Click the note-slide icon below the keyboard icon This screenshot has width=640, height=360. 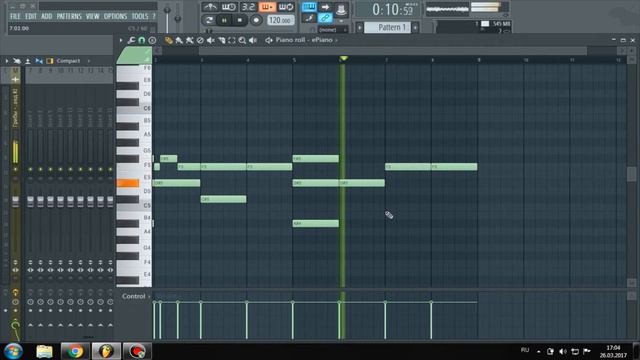[x=309, y=18]
